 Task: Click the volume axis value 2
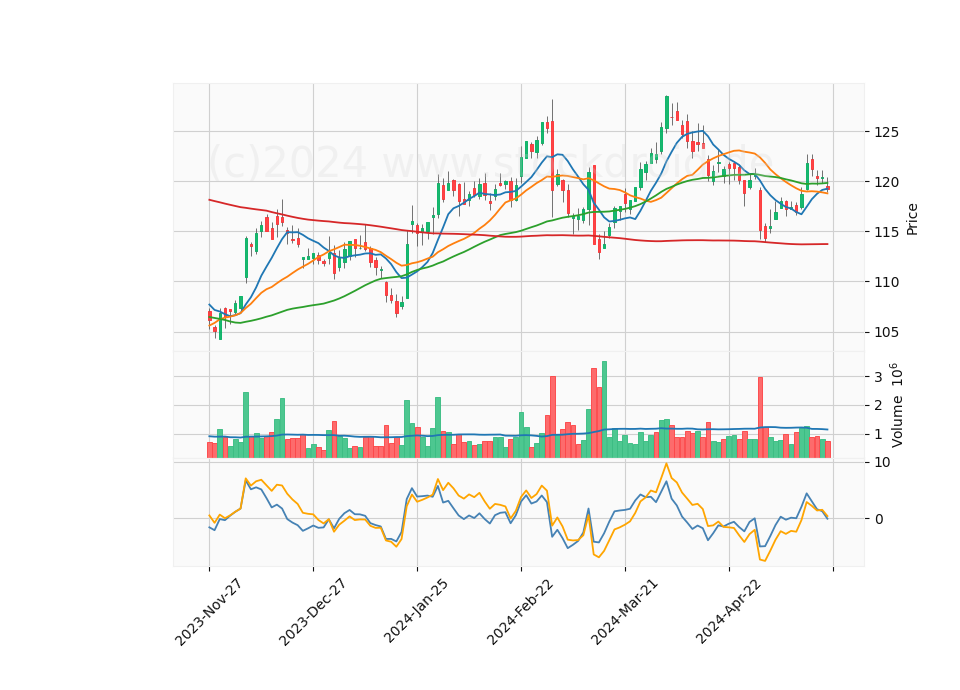(879, 405)
